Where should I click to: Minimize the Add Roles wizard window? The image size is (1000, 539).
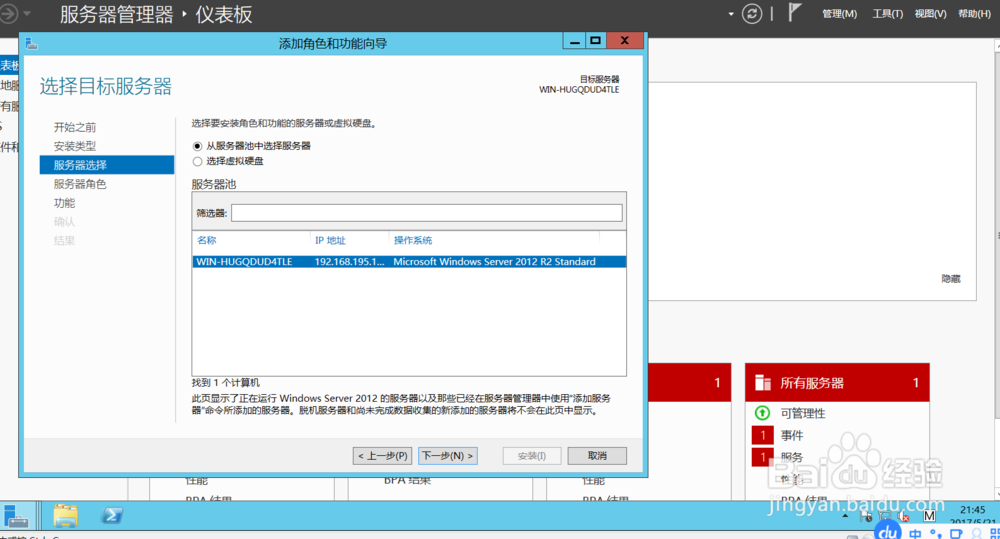click(575, 41)
